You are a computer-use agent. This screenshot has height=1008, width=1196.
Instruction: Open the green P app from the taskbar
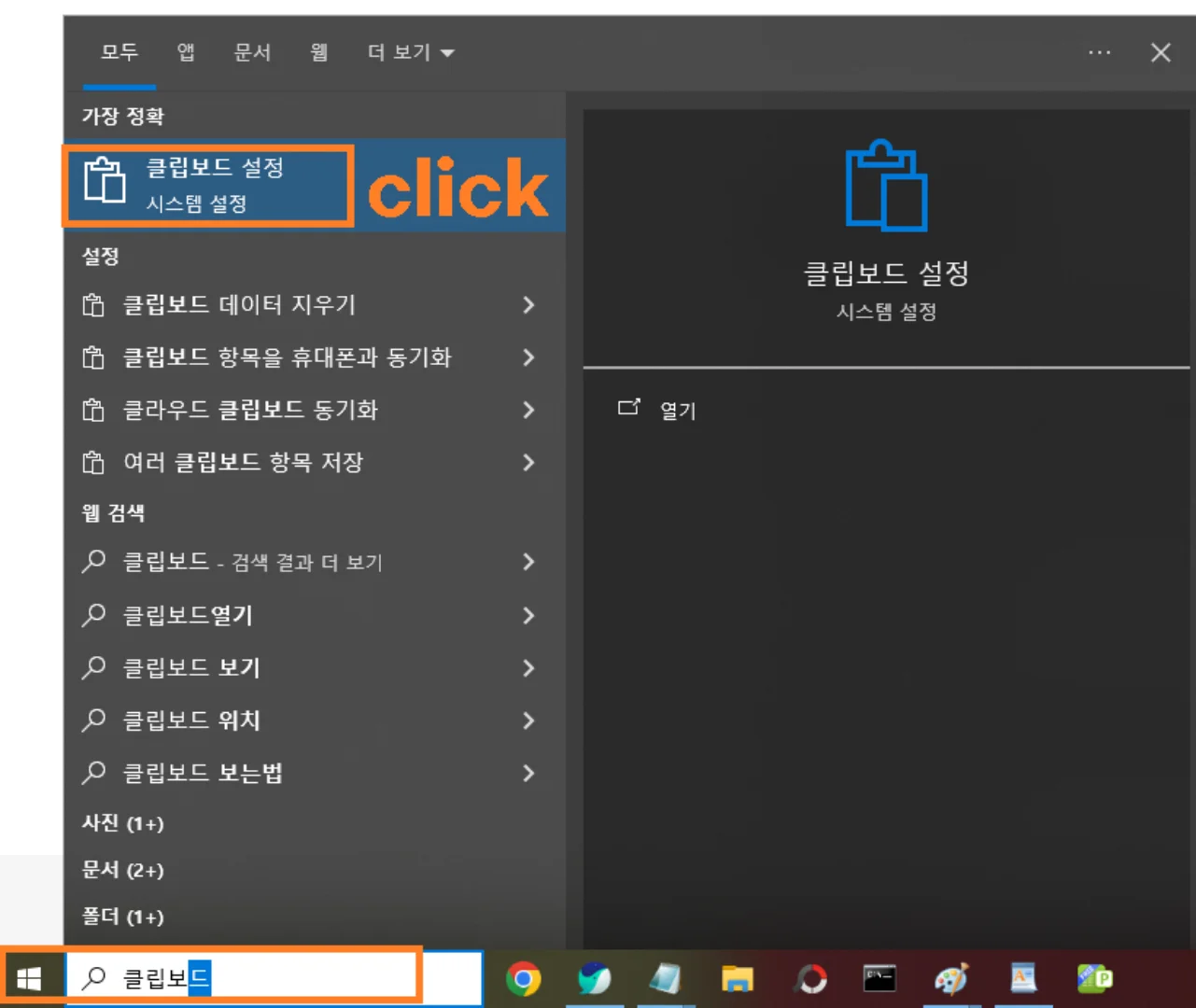coord(1095,978)
